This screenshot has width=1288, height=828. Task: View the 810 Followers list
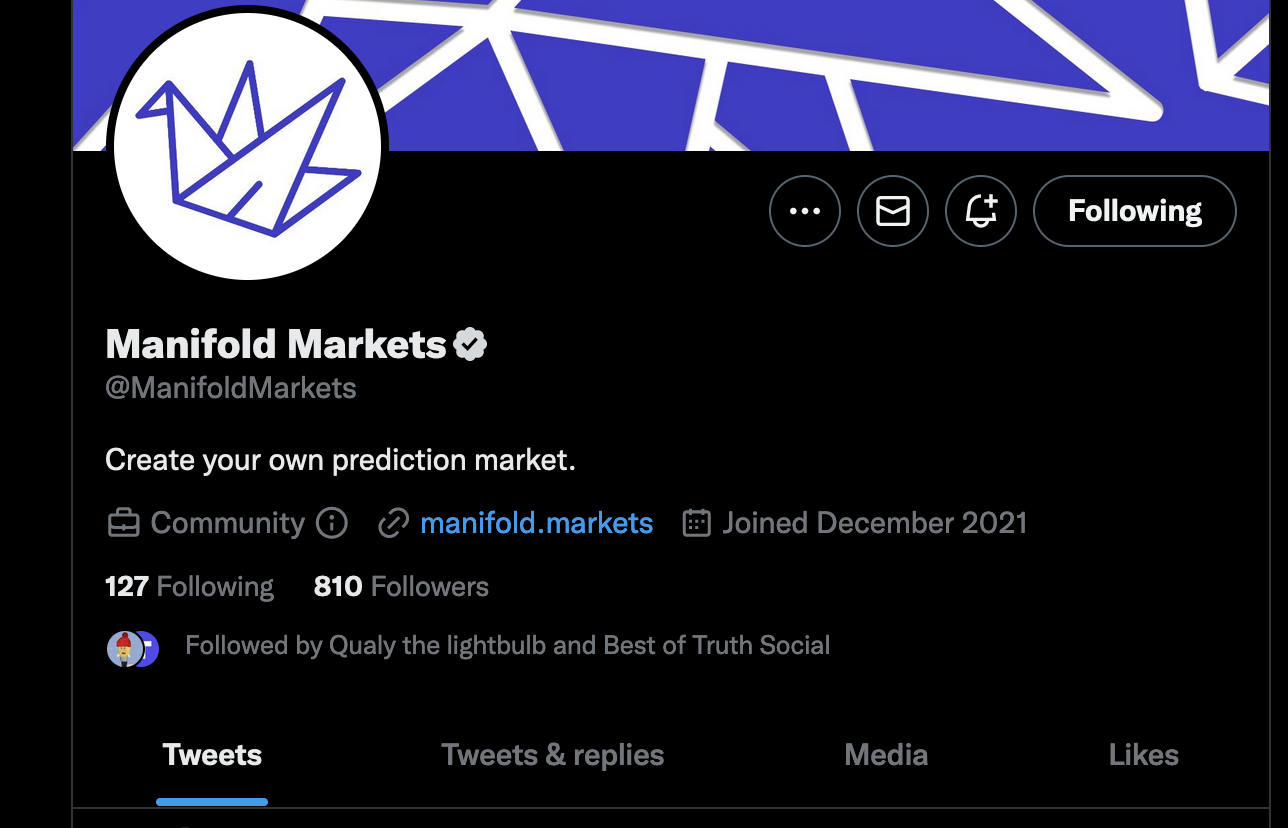(x=401, y=586)
